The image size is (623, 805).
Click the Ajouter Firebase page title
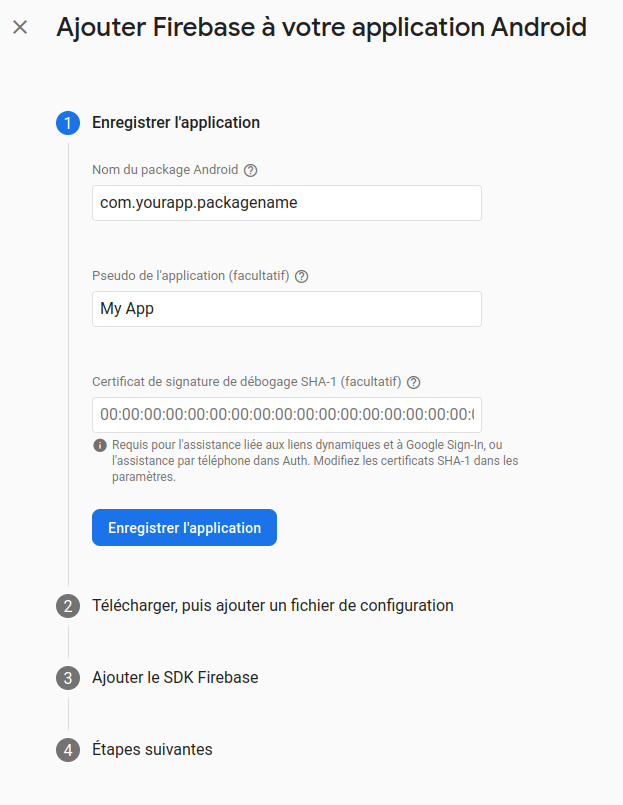321,27
